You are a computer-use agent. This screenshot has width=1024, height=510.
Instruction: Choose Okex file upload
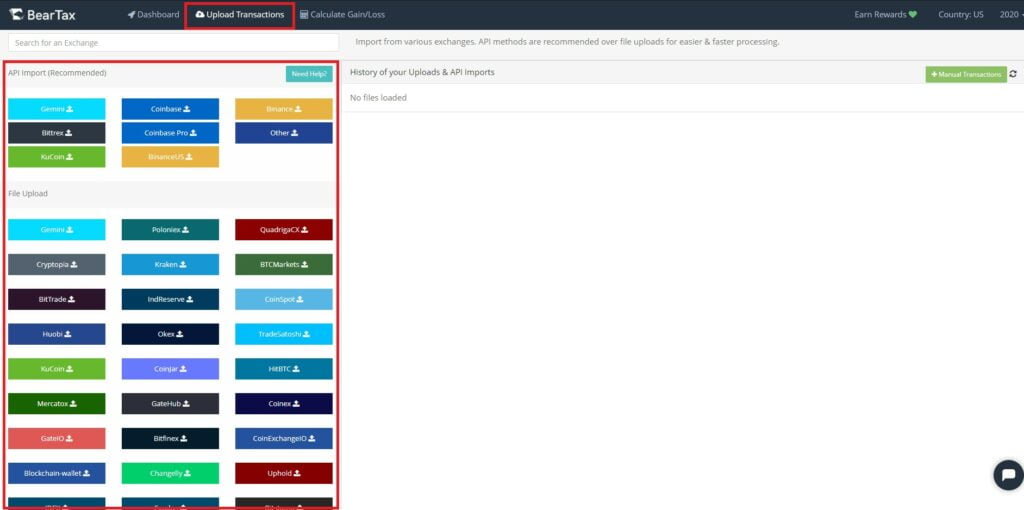(x=170, y=334)
